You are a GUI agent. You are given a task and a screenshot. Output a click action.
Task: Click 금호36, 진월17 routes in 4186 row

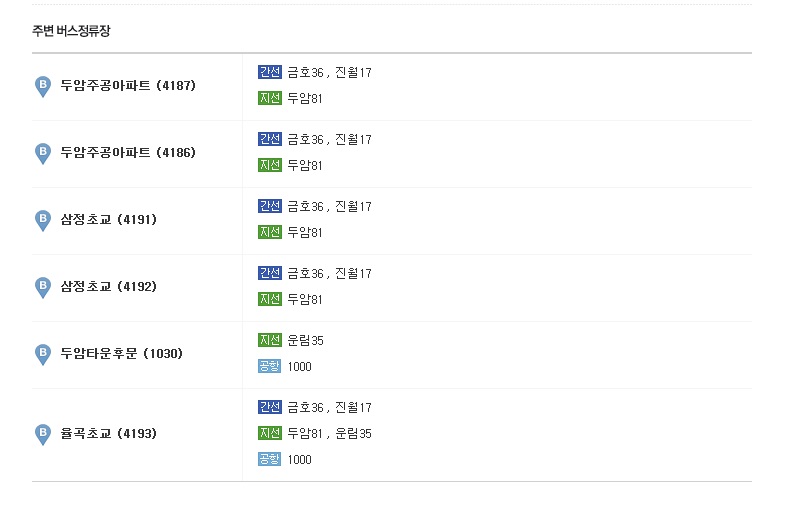329,140
